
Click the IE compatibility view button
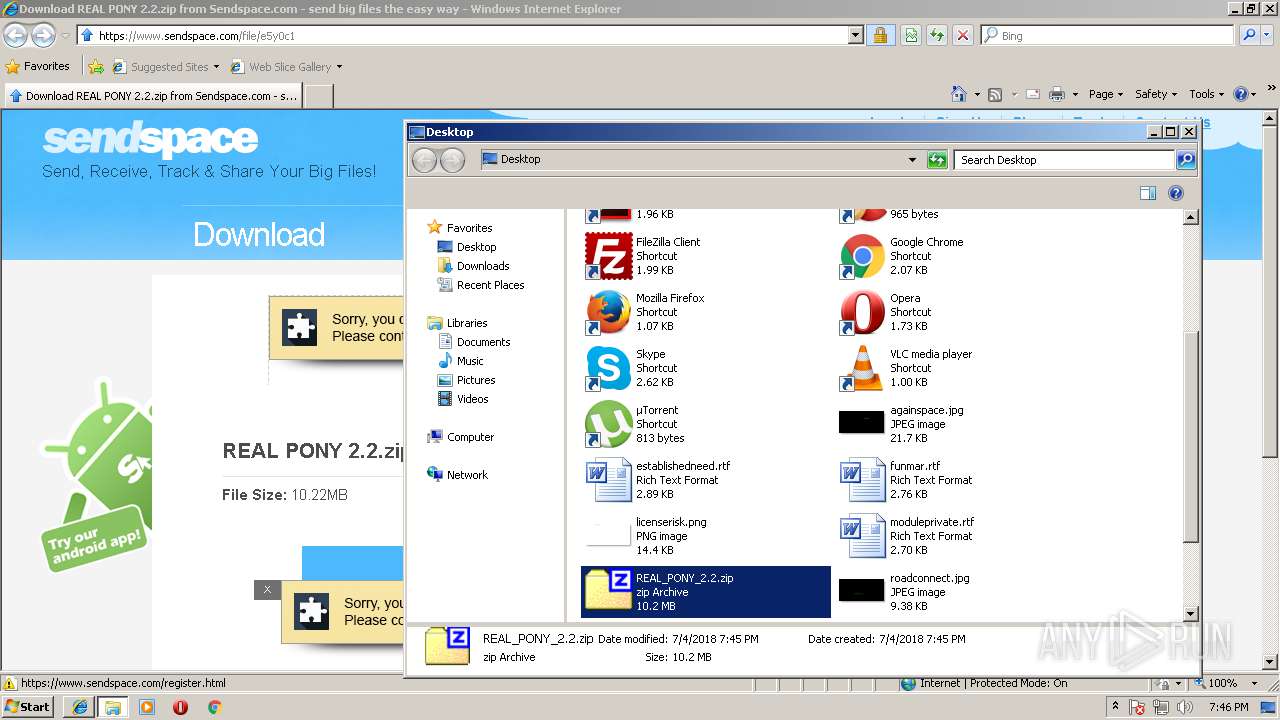[910, 35]
